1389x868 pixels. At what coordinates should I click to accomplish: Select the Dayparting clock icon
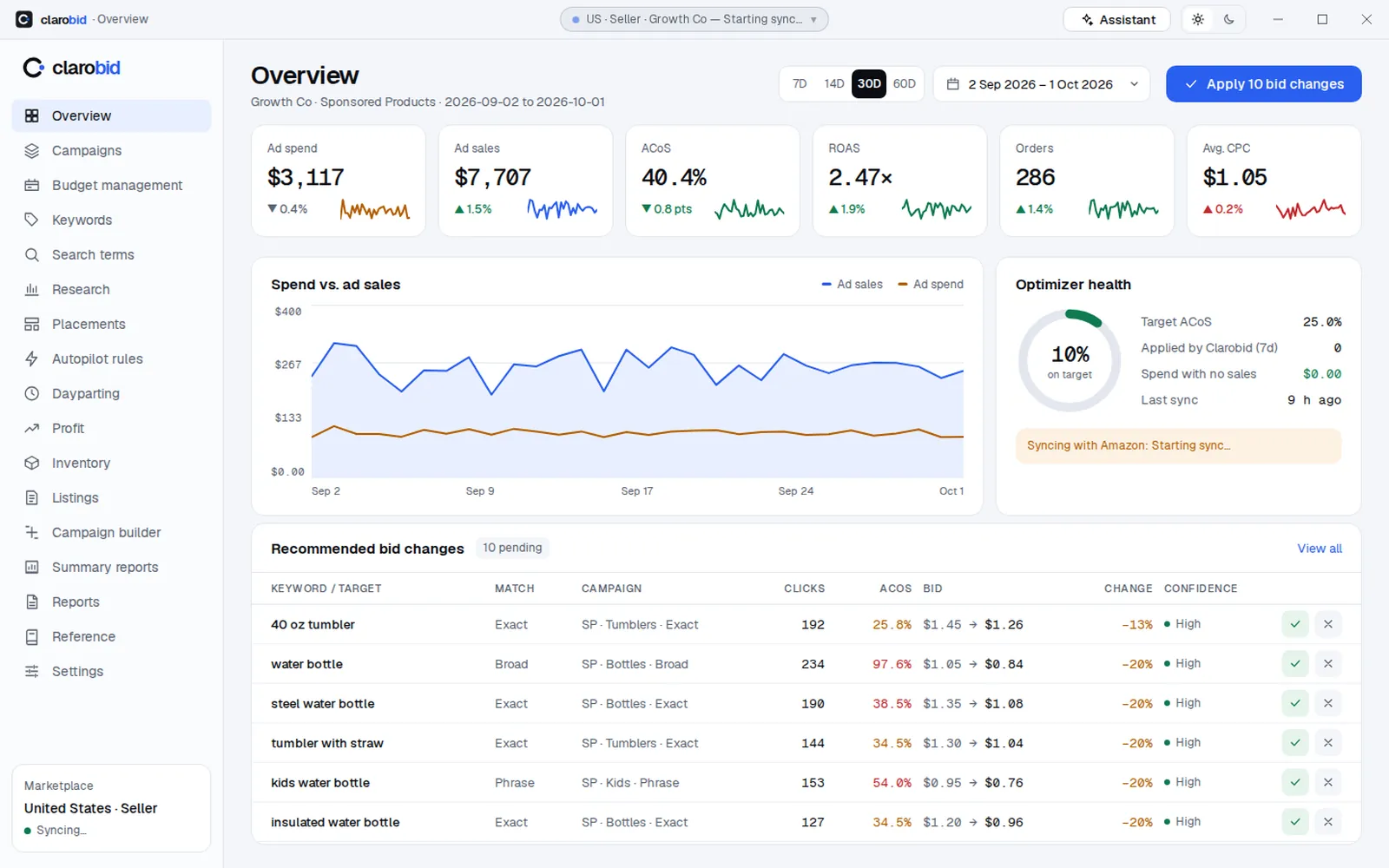[x=32, y=393]
